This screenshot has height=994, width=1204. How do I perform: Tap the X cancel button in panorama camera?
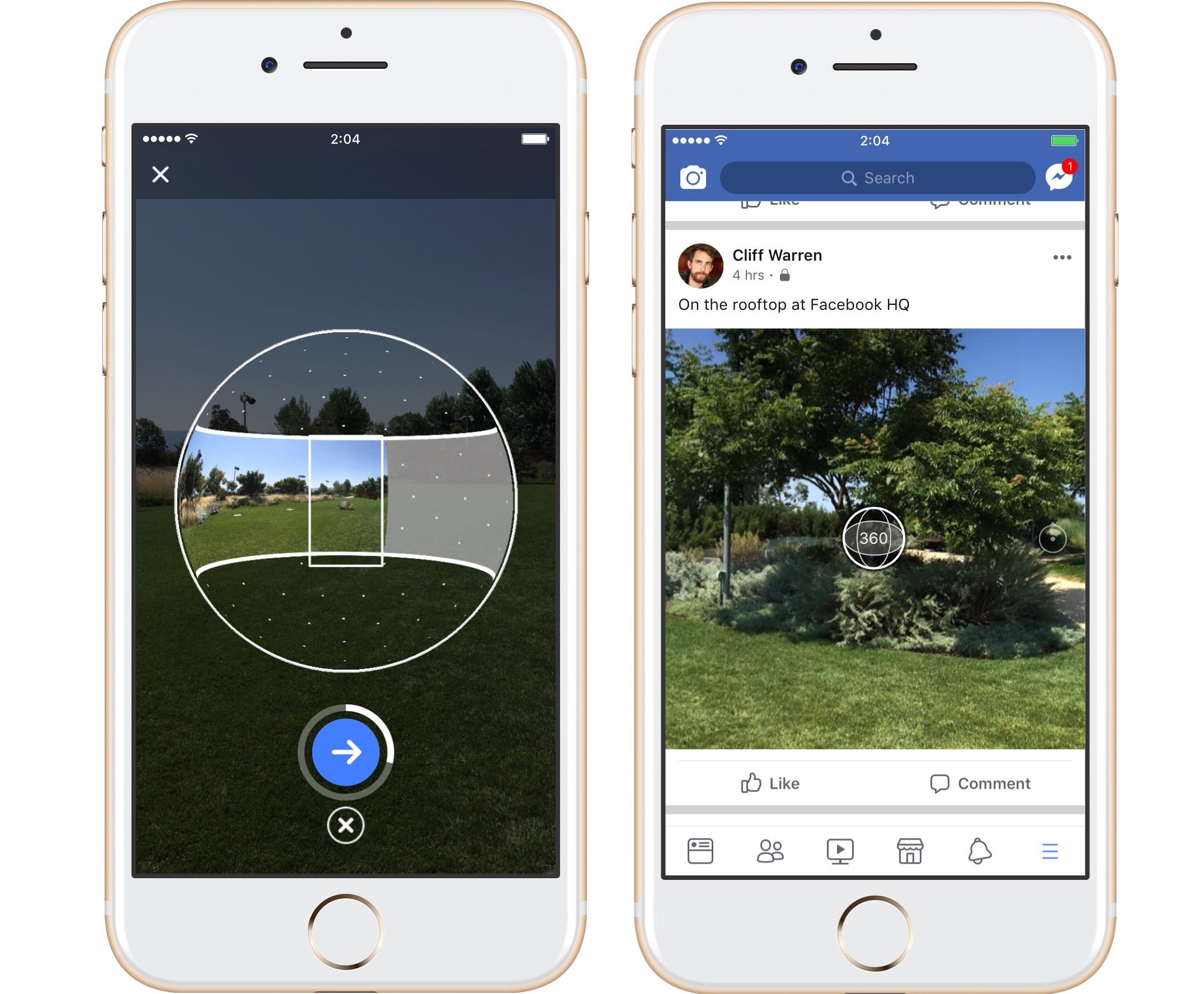(344, 824)
